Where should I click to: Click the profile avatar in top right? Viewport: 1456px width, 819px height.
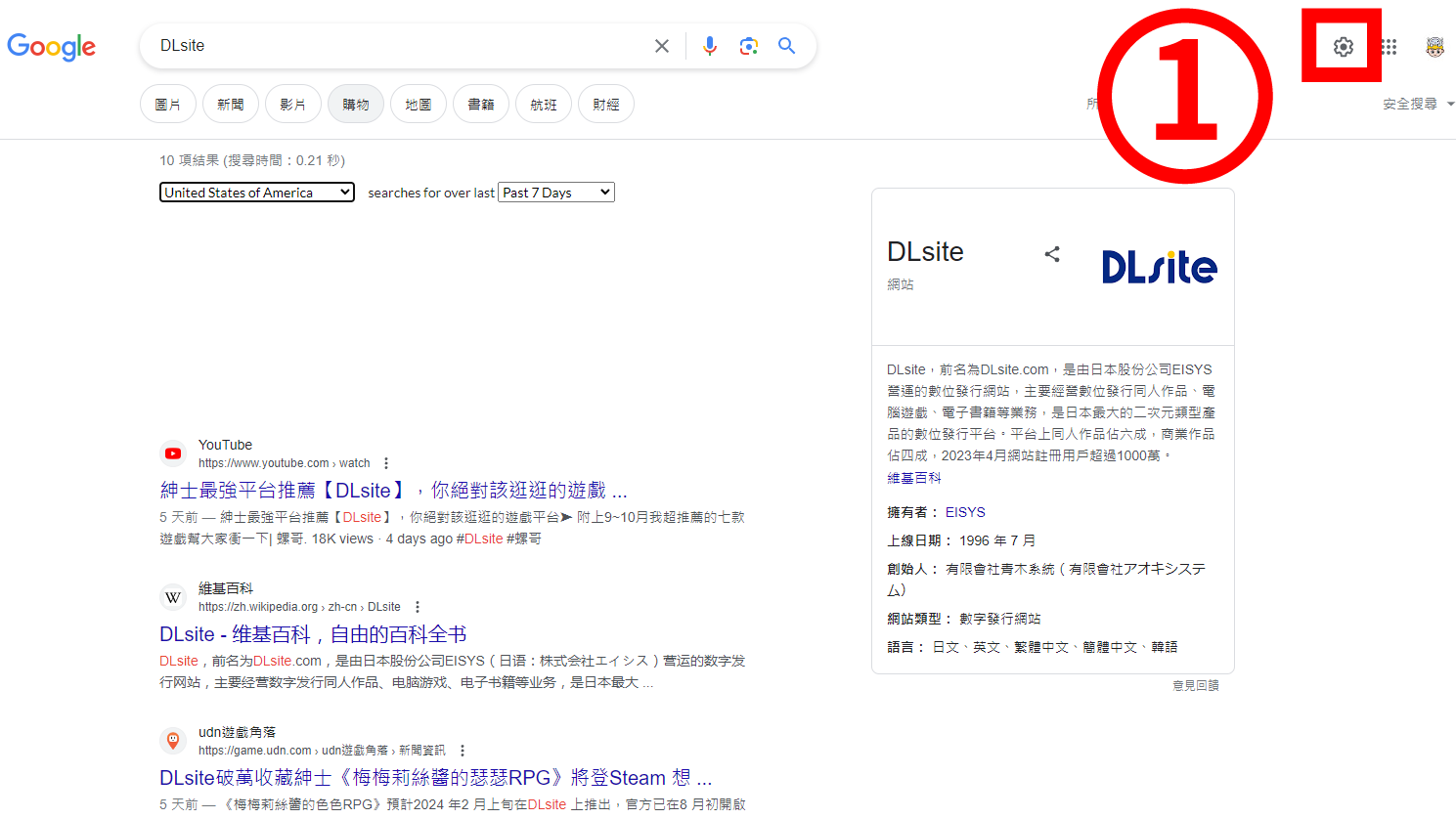click(1434, 45)
